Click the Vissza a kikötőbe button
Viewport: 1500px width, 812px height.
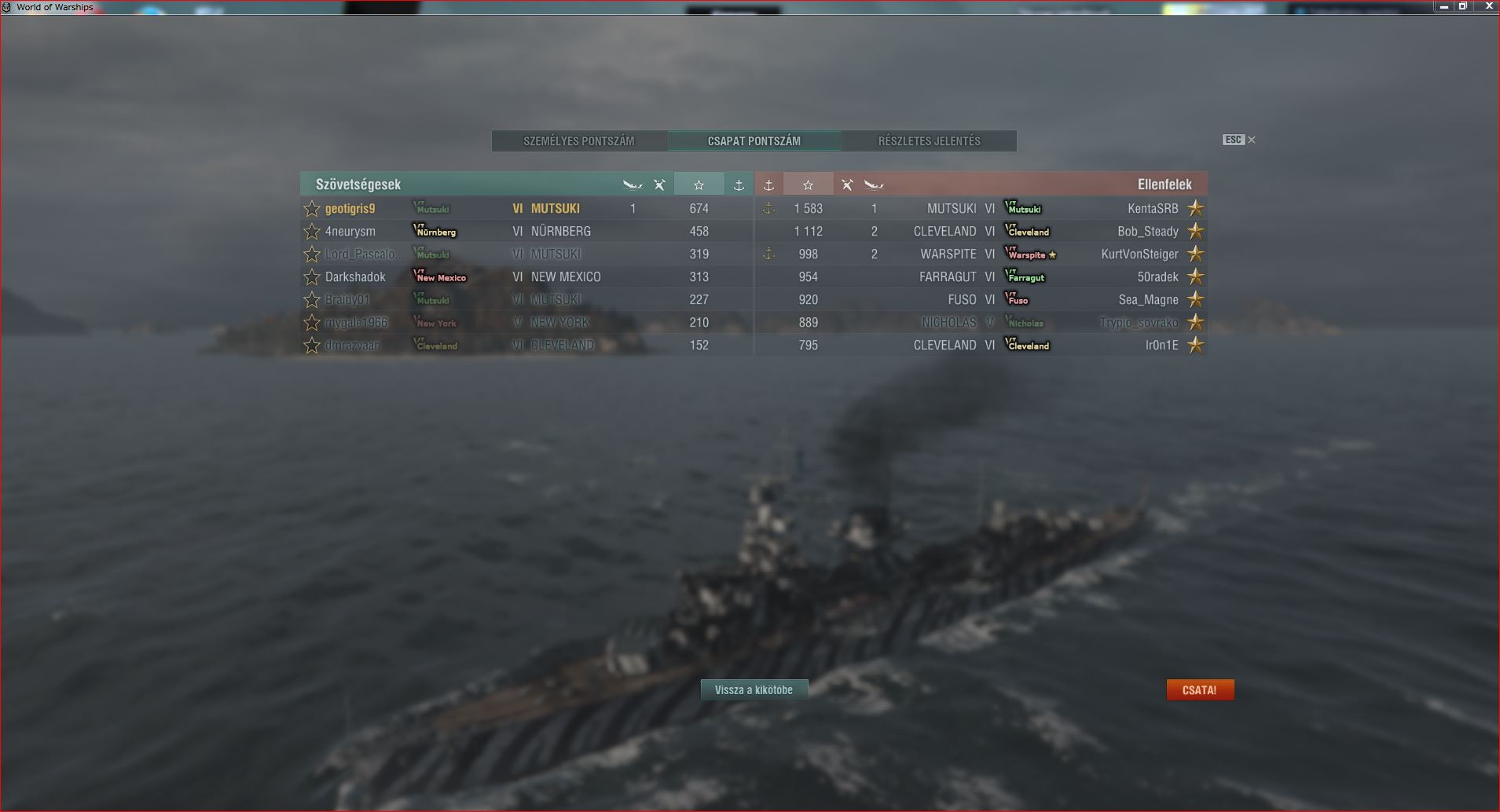click(x=754, y=689)
